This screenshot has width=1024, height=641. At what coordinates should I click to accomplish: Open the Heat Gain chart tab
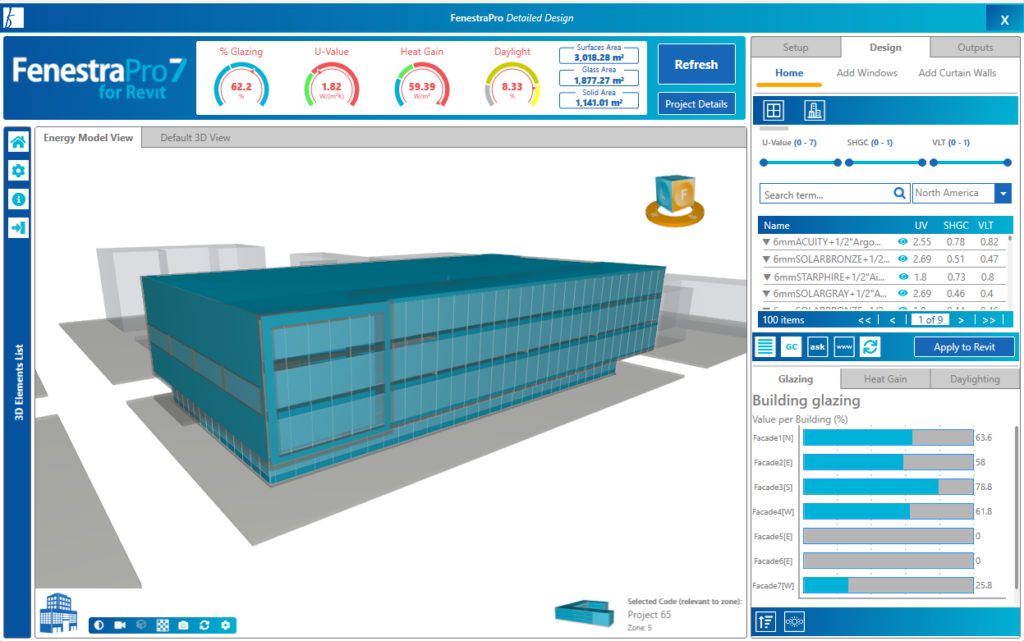(x=885, y=379)
